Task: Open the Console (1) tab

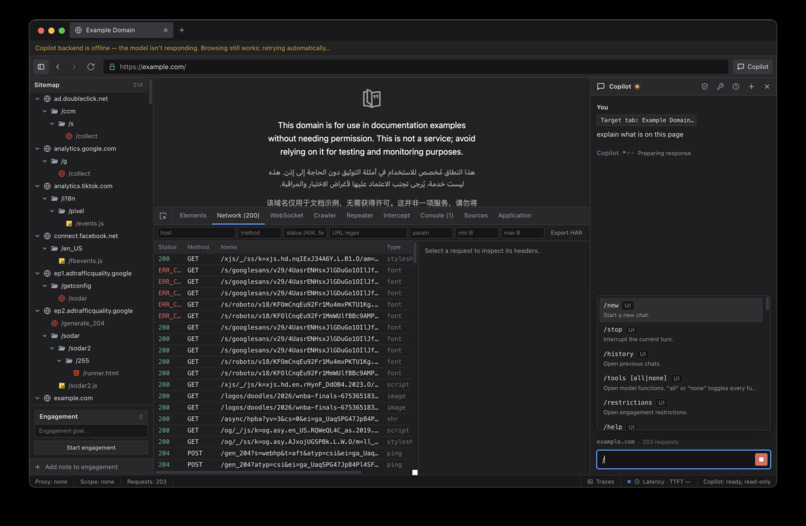Action: [436, 215]
